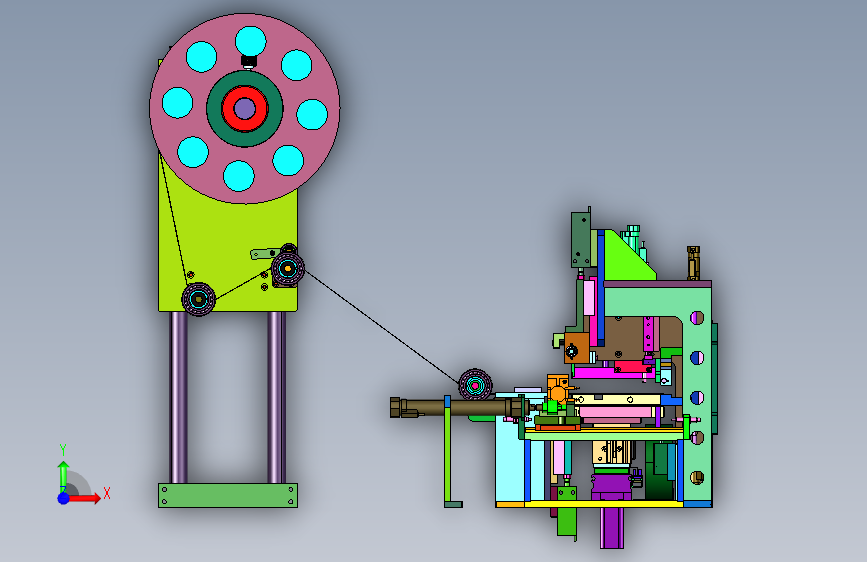Select the olive-brown horizontal cylinder

(x=459, y=408)
